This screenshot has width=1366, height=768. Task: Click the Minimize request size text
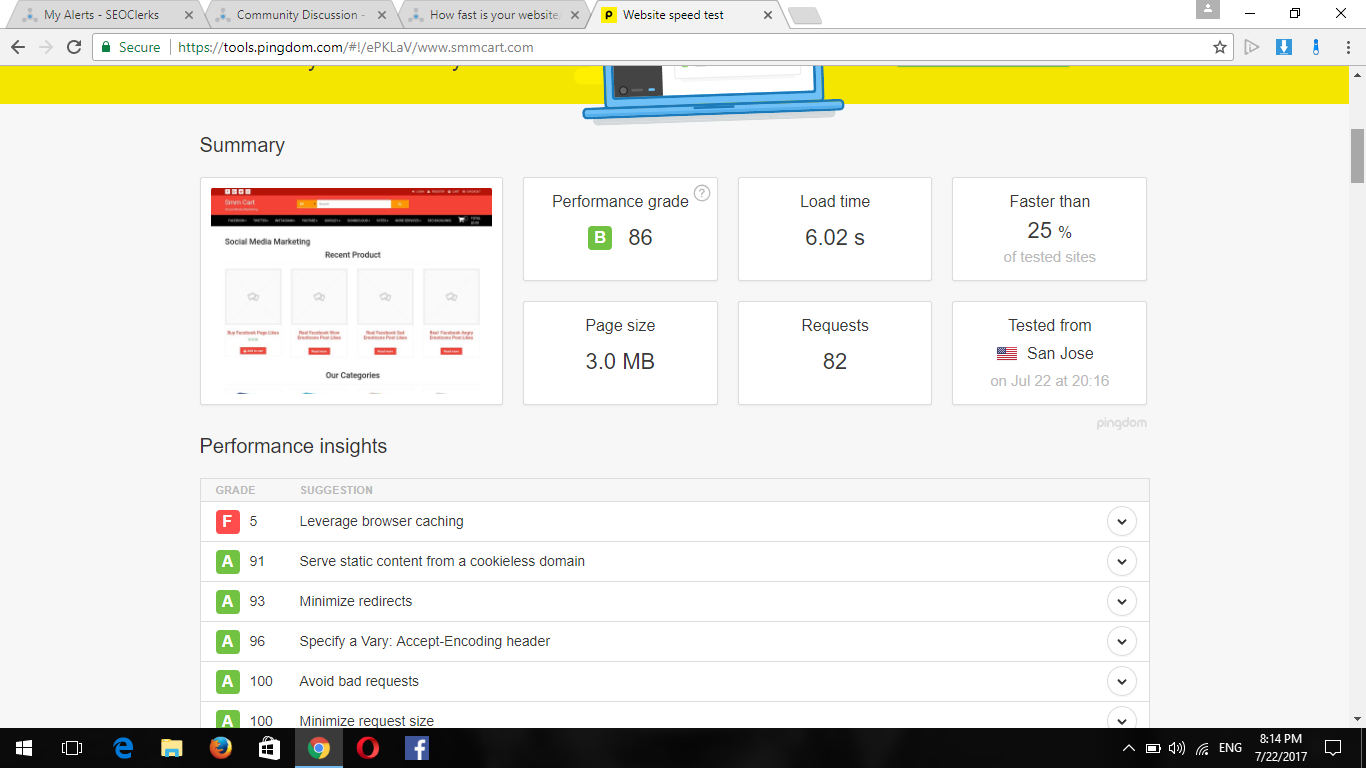[367, 721]
